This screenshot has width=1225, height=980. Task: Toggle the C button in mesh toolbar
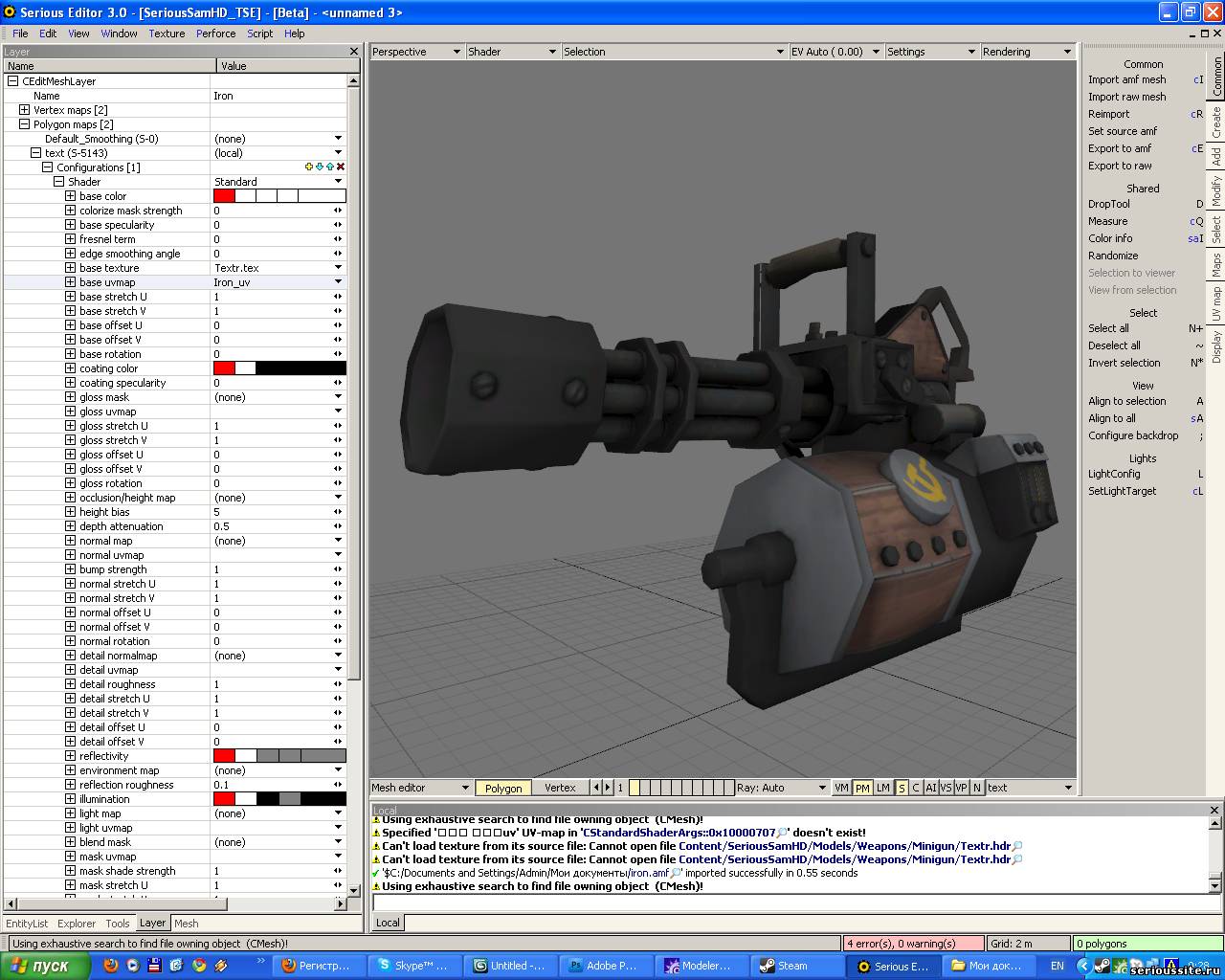(916, 788)
